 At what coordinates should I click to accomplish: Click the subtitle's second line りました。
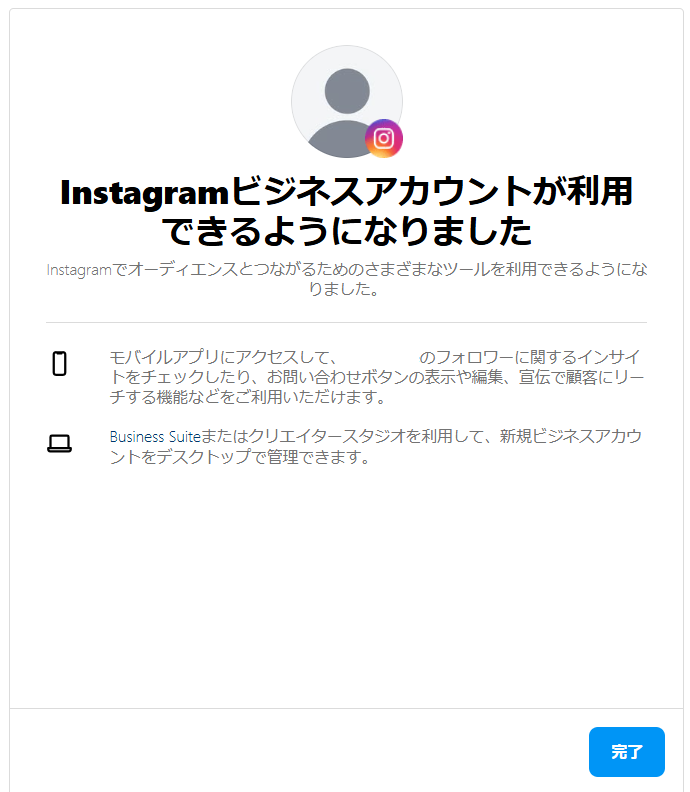(344, 289)
